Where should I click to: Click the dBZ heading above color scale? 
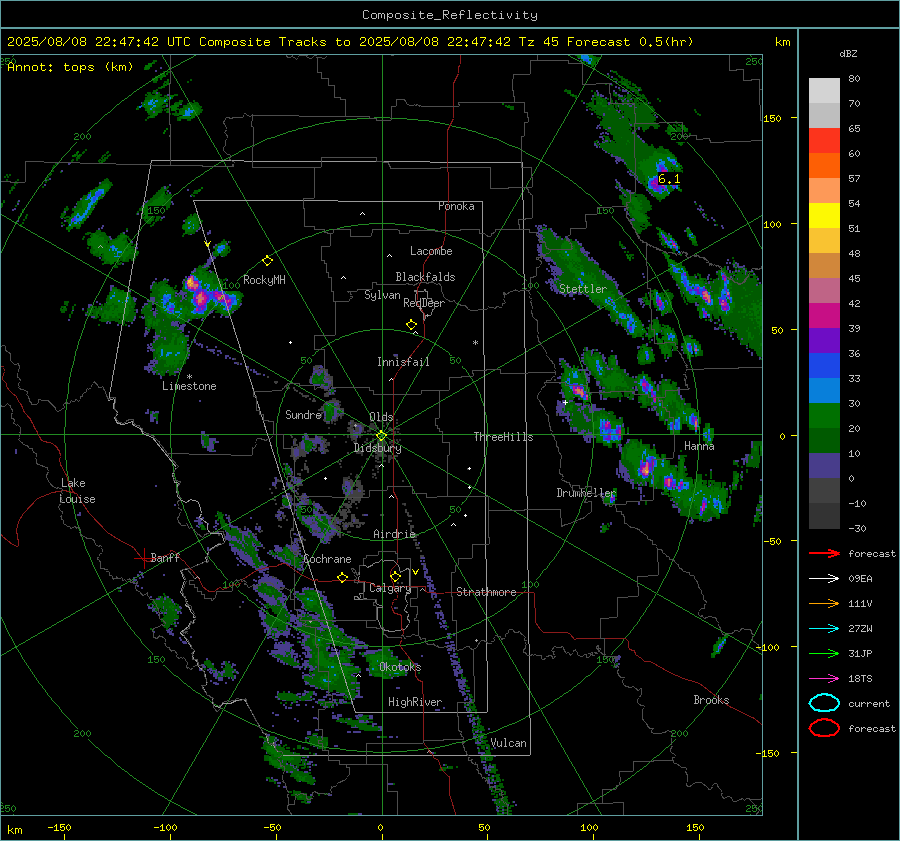(848, 53)
